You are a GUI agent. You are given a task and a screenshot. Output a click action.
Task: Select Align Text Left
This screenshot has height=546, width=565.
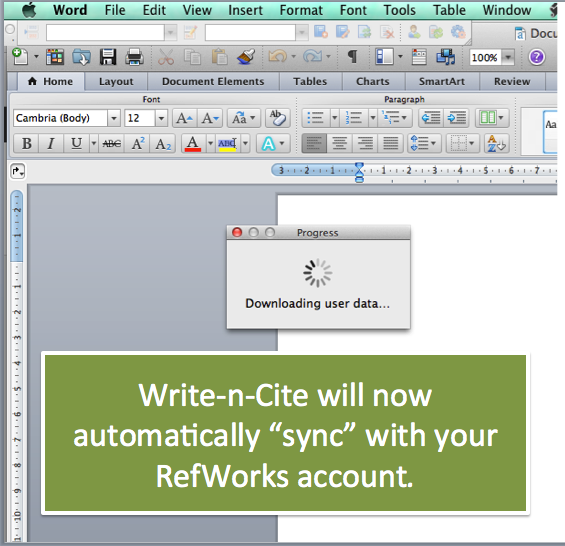tap(314, 144)
